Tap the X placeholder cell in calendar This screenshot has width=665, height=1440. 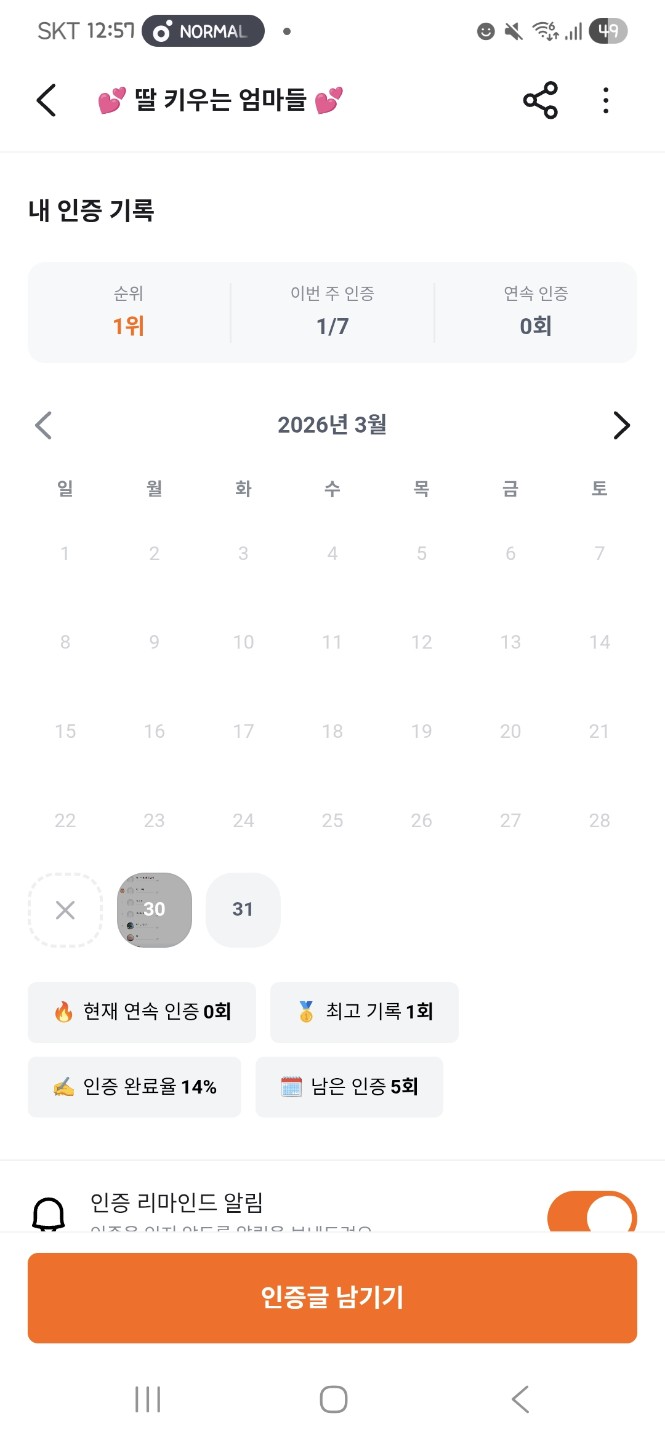(65, 910)
